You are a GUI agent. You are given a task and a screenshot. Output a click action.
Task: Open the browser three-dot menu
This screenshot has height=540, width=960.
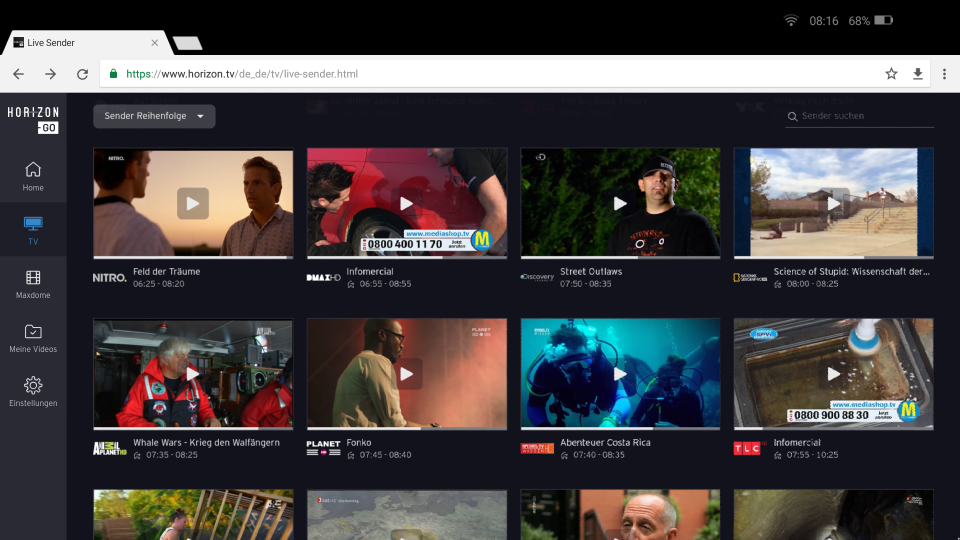click(x=944, y=74)
